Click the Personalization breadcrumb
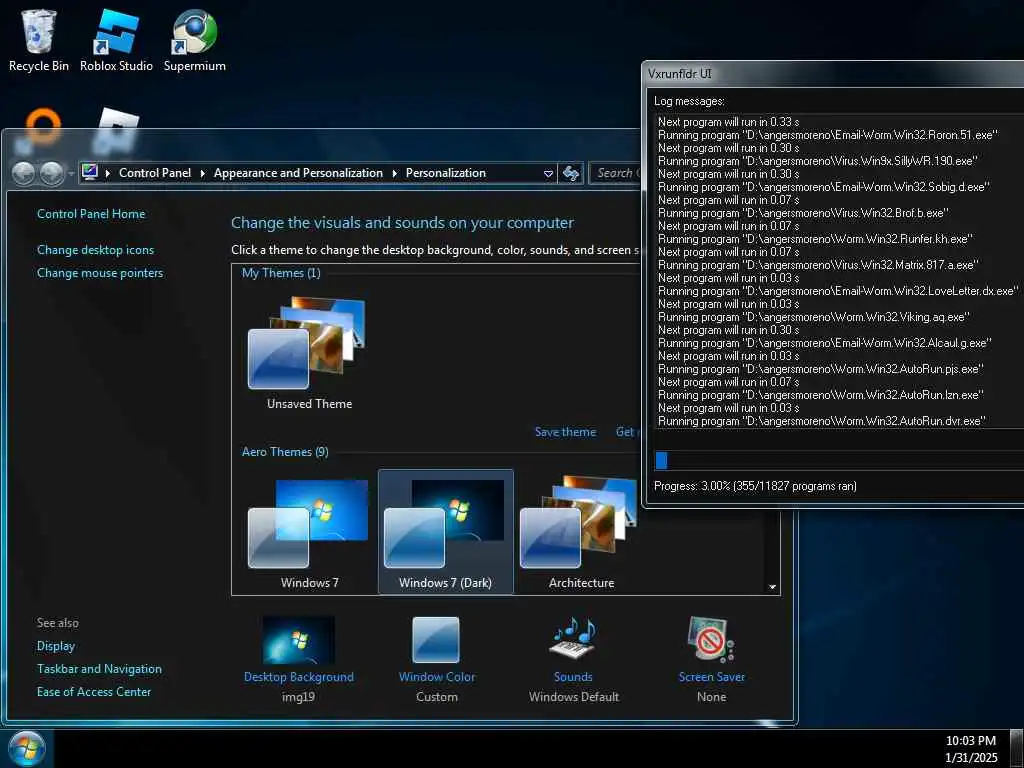 point(445,173)
